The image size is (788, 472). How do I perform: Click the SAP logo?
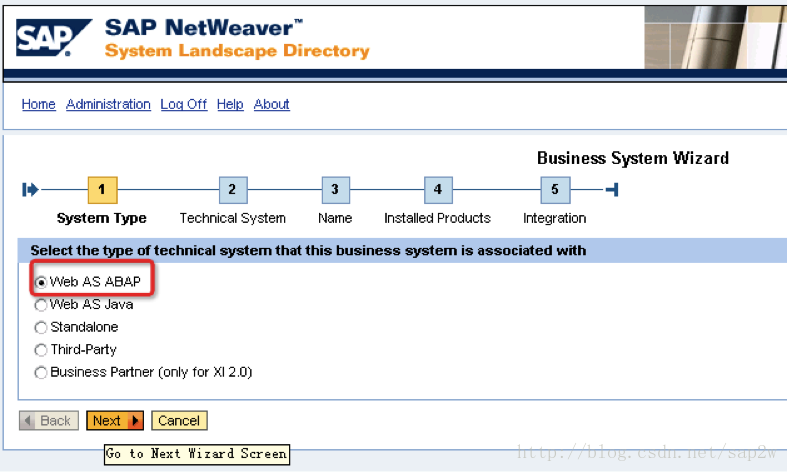pos(54,38)
